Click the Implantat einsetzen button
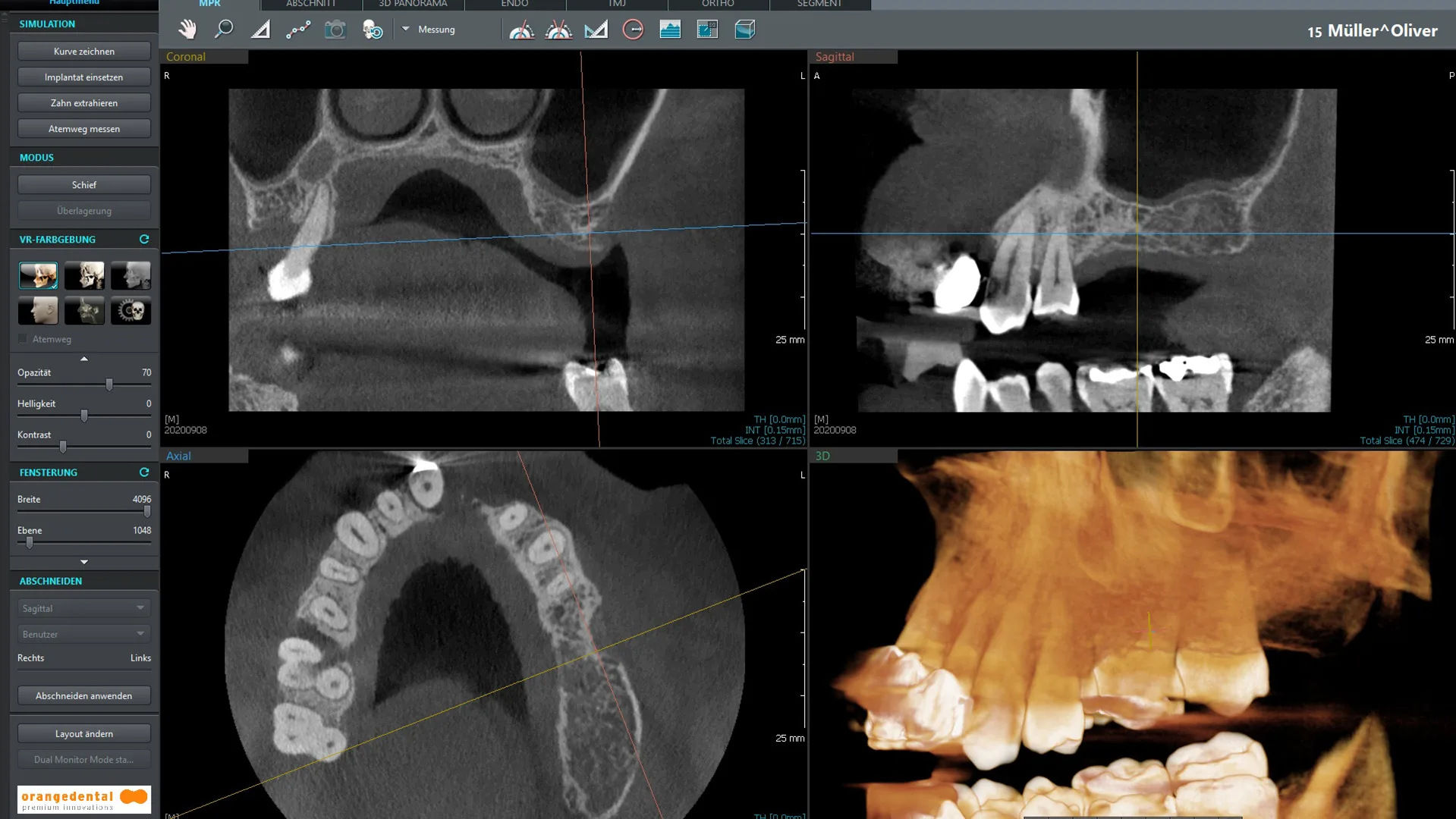Viewport: 1456px width, 819px height. tap(84, 77)
